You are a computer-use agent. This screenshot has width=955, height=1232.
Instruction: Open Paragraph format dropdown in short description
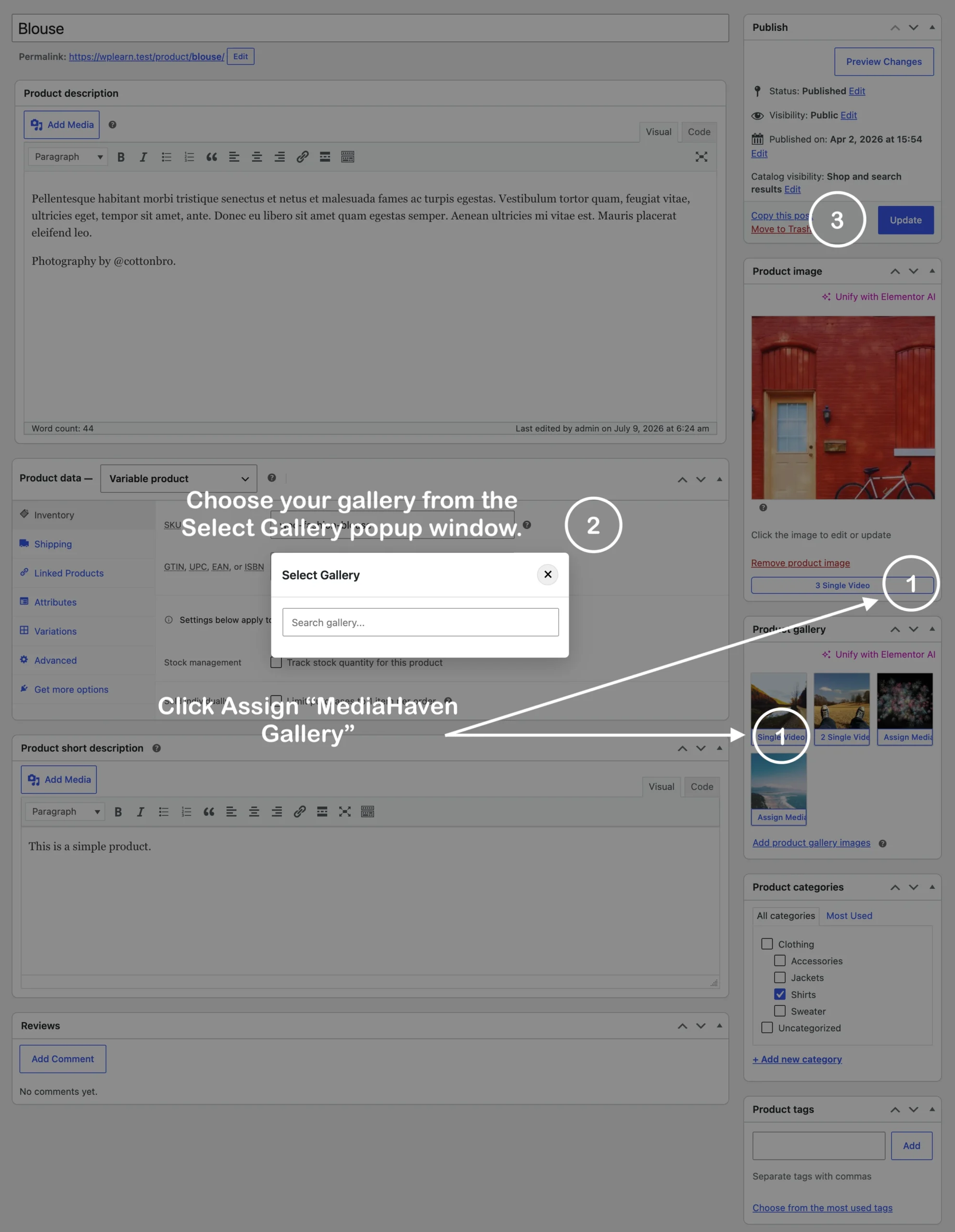click(x=65, y=811)
